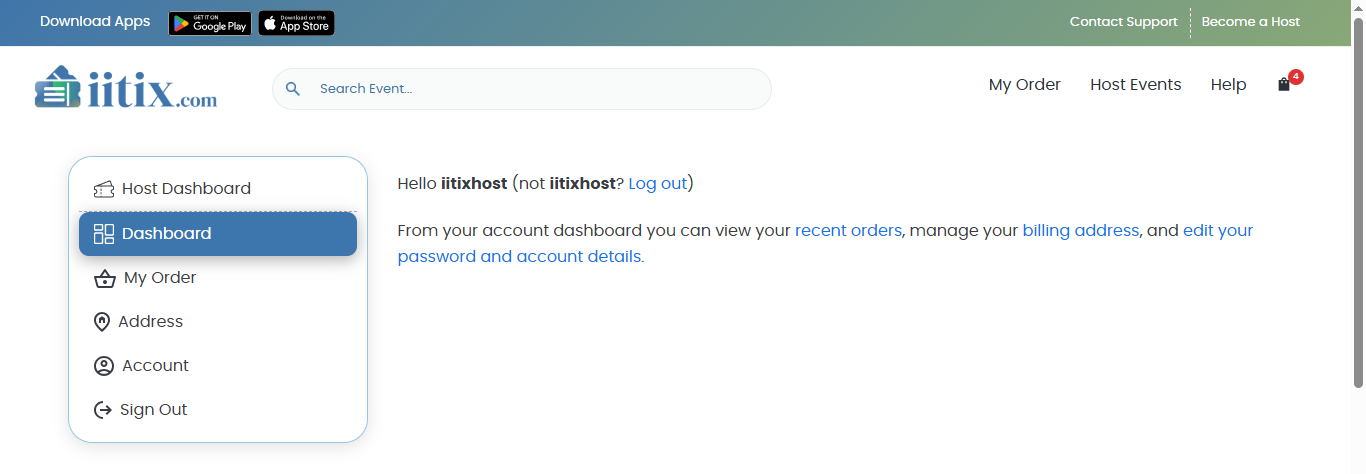Viewport: 1366px width, 474px height.
Task: Click the Contact Support link
Action: [1123, 22]
